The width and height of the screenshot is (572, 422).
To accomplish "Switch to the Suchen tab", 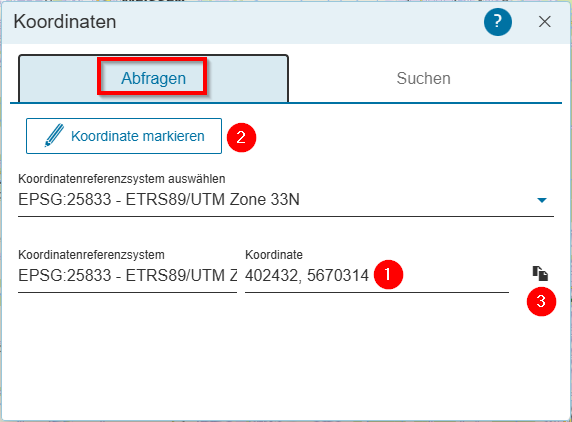I will click(x=424, y=78).
